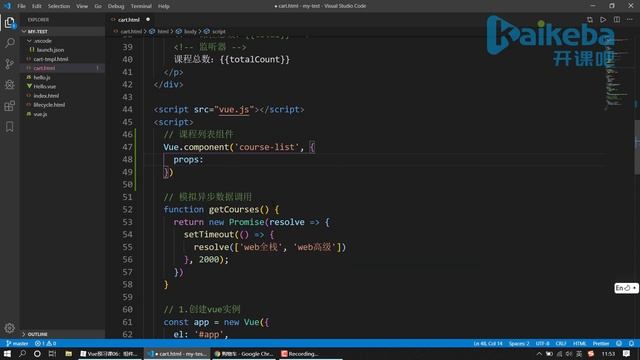
Task: Change the HTML language mode
Action: [x=579, y=343]
